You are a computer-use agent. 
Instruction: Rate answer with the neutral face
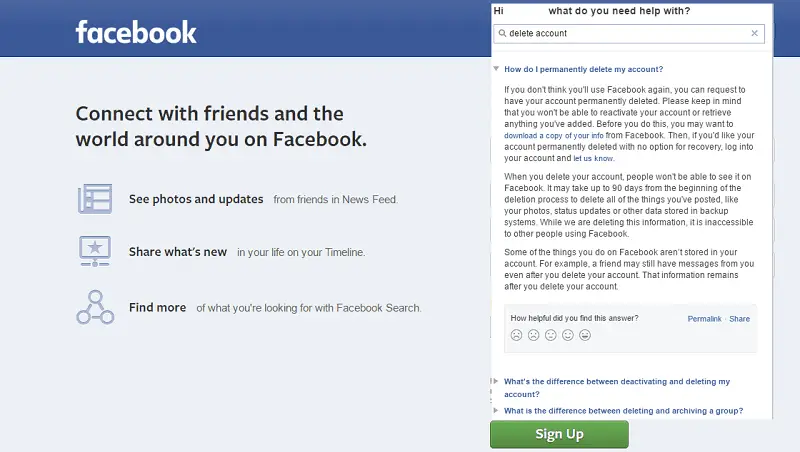[551, 335]
